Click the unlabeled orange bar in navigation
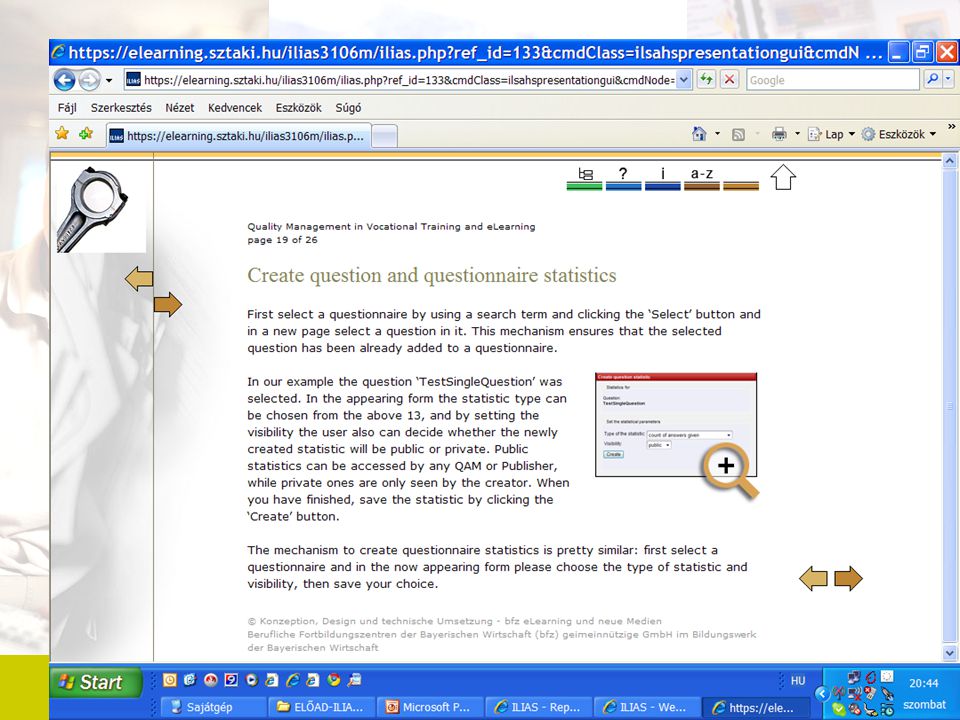The height and width of the screenshot is (720, 960). coord(741,186)
